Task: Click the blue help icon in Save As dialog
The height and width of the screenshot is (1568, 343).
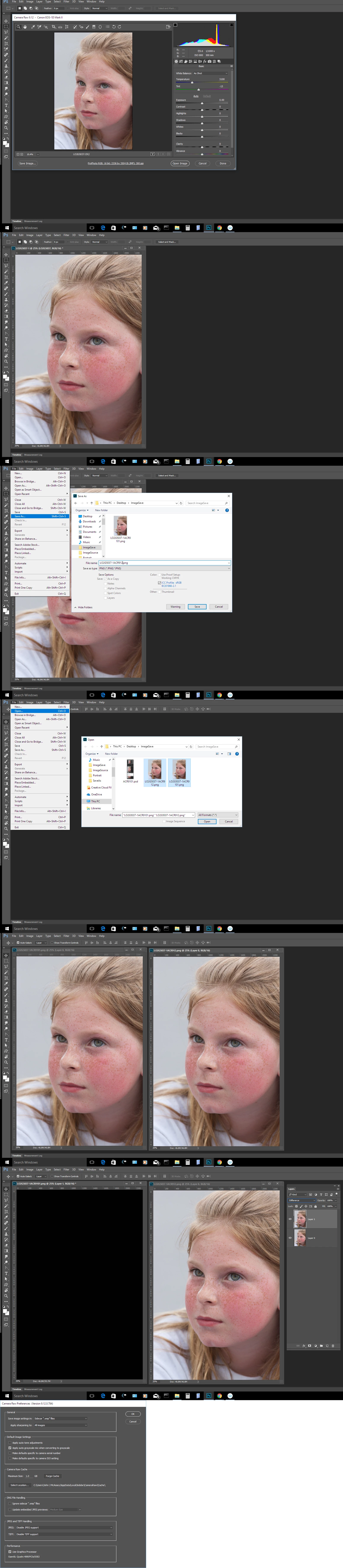Action: point(227,510)
